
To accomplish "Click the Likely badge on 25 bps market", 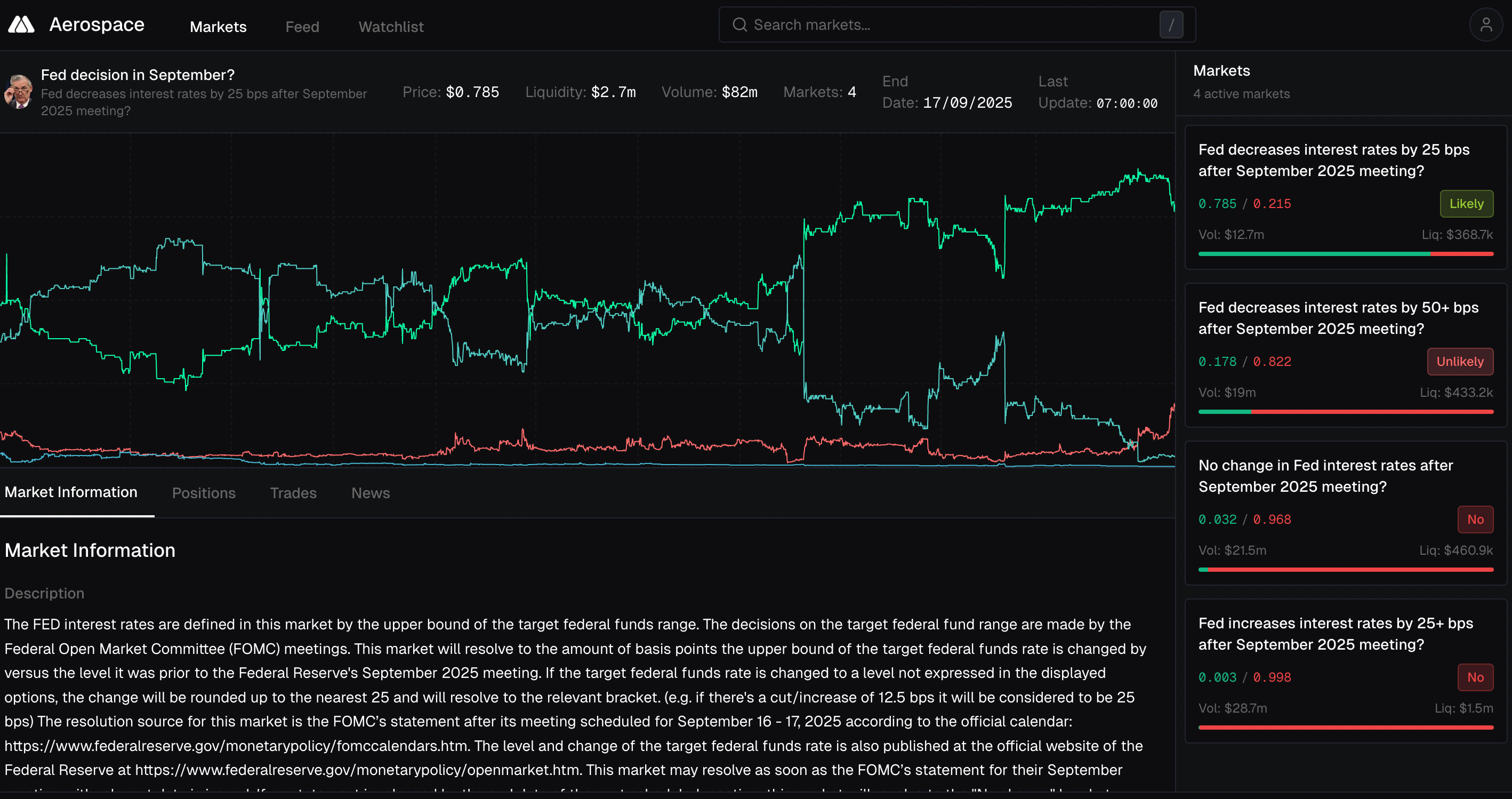I will point(1466,204).
